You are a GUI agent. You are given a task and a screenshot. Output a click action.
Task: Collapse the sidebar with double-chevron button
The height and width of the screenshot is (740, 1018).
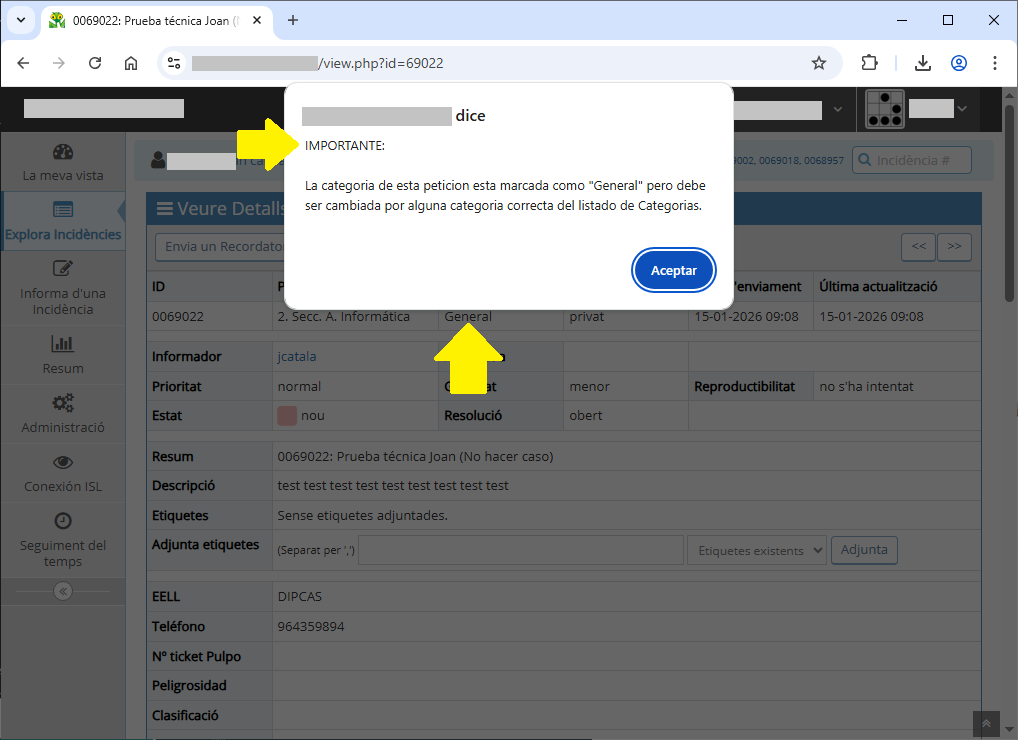tap(63, 591)
